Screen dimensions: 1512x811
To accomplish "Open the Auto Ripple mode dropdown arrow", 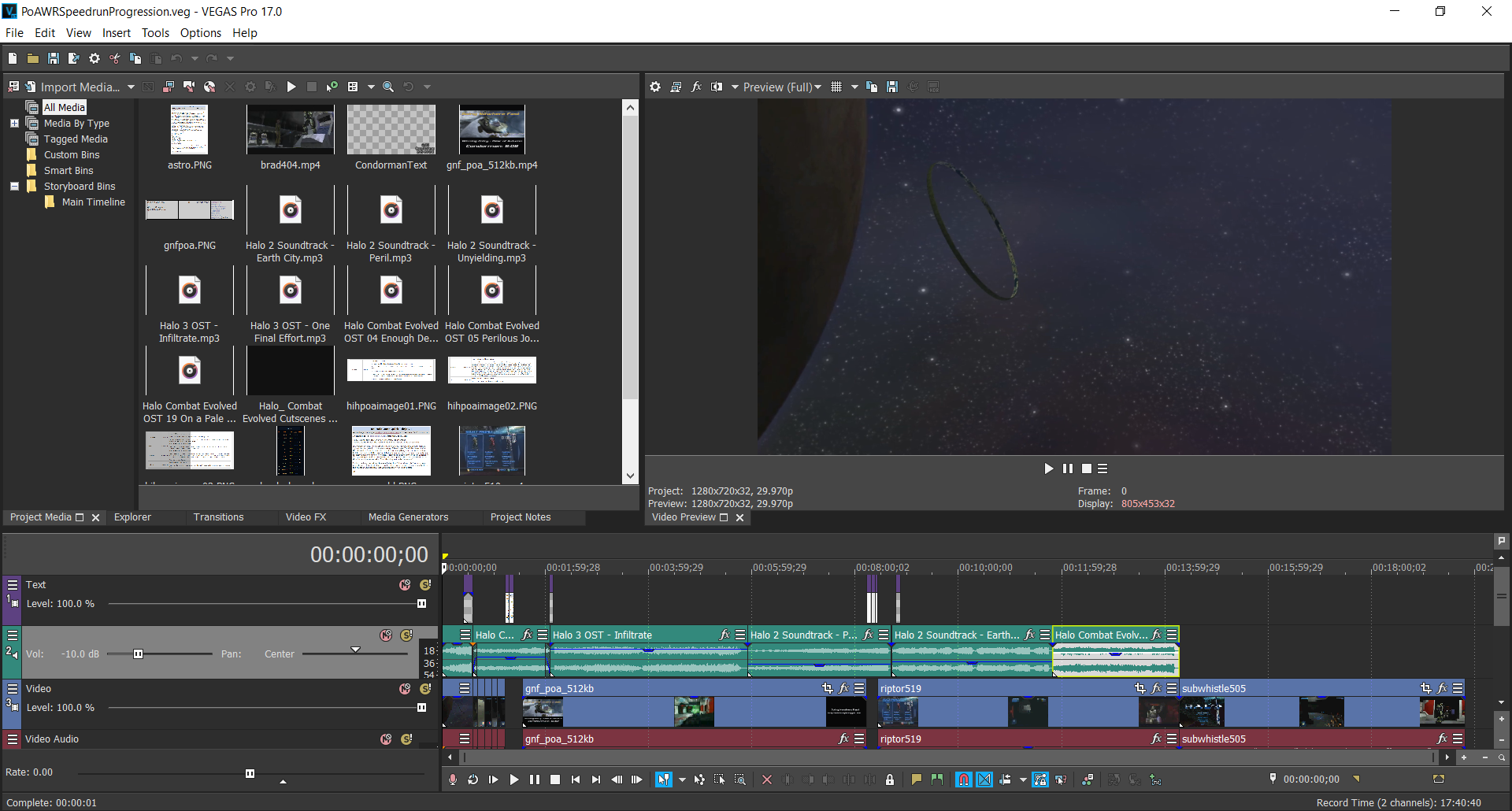I will [1023, 780].
